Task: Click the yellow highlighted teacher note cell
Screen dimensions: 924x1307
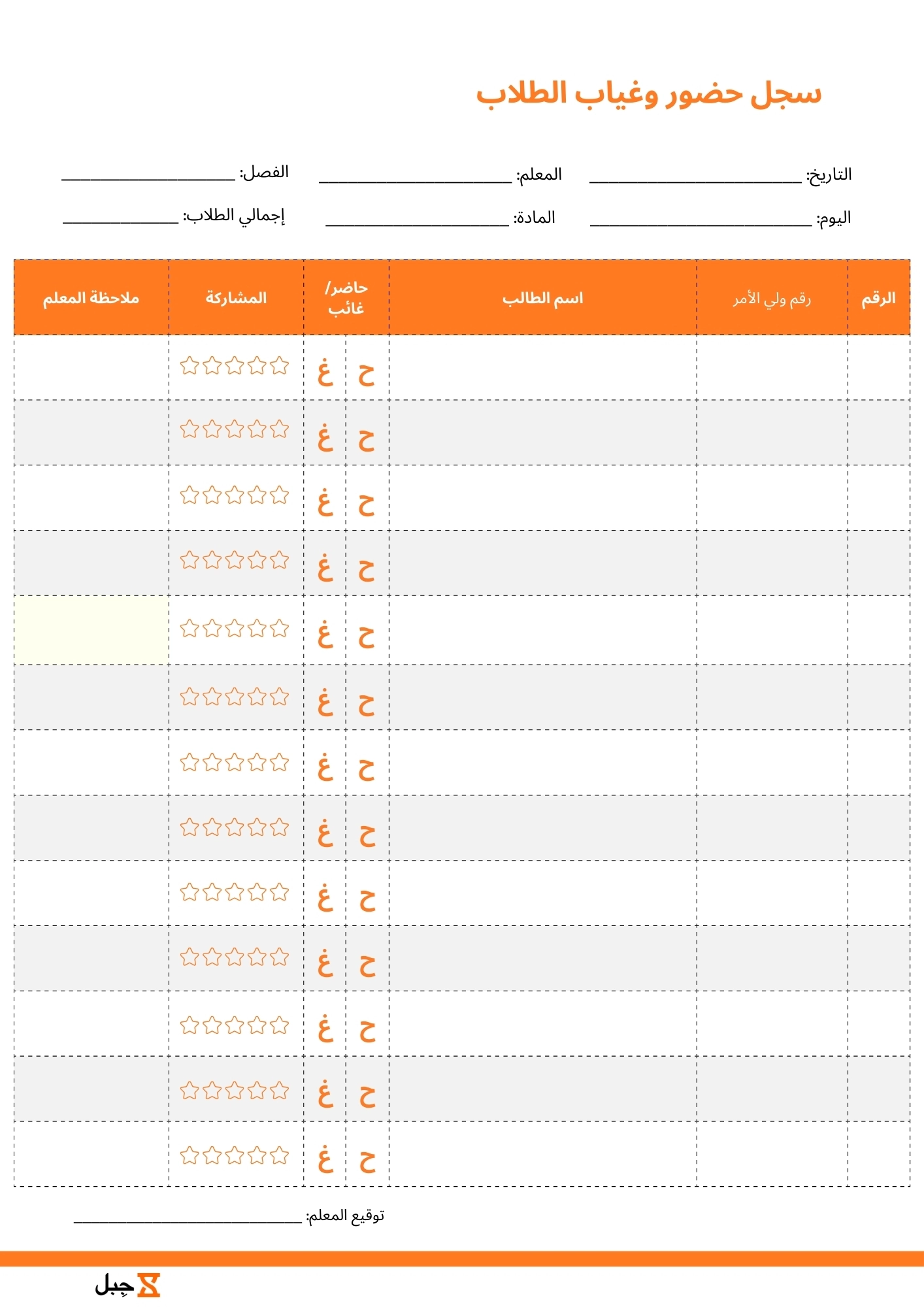Action: point(91,630)
